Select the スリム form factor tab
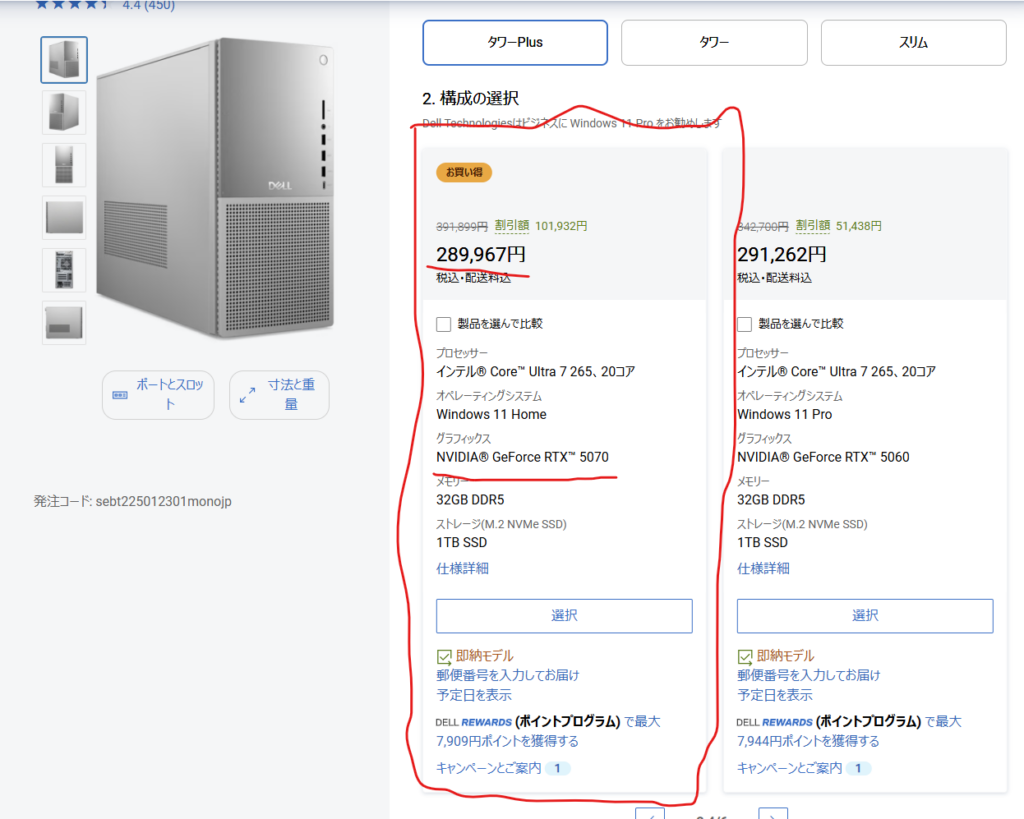Screen dimensions: 1024x819 [913, 42]
